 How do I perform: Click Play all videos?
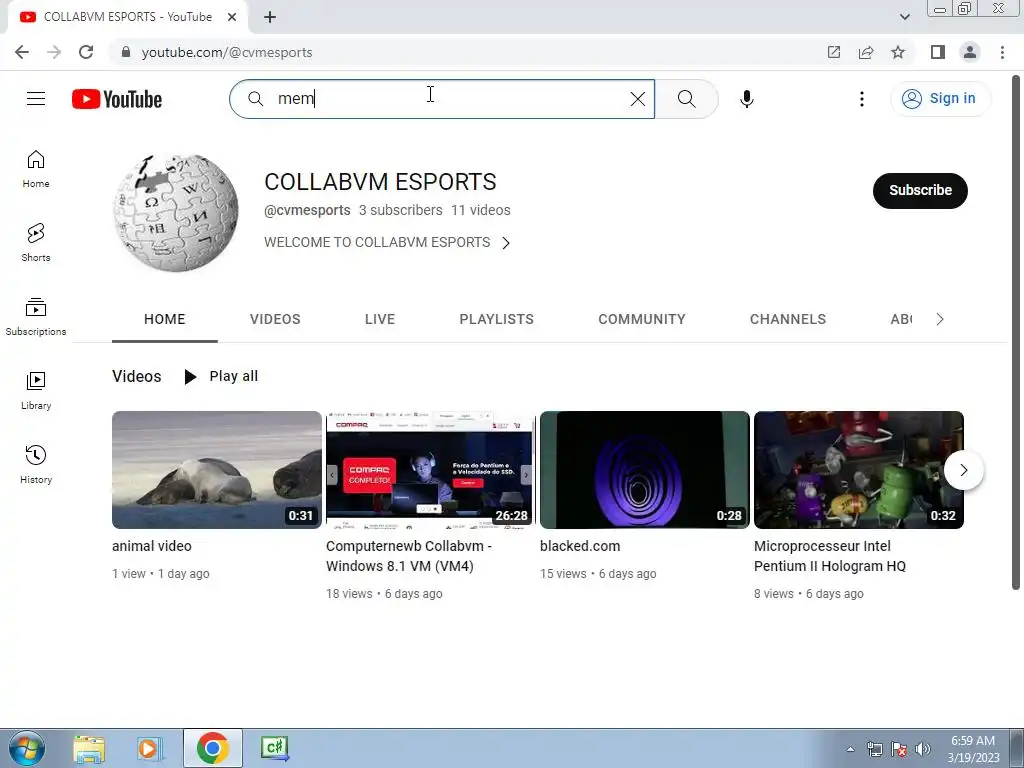pyautogui.click(x=221, y=377)
